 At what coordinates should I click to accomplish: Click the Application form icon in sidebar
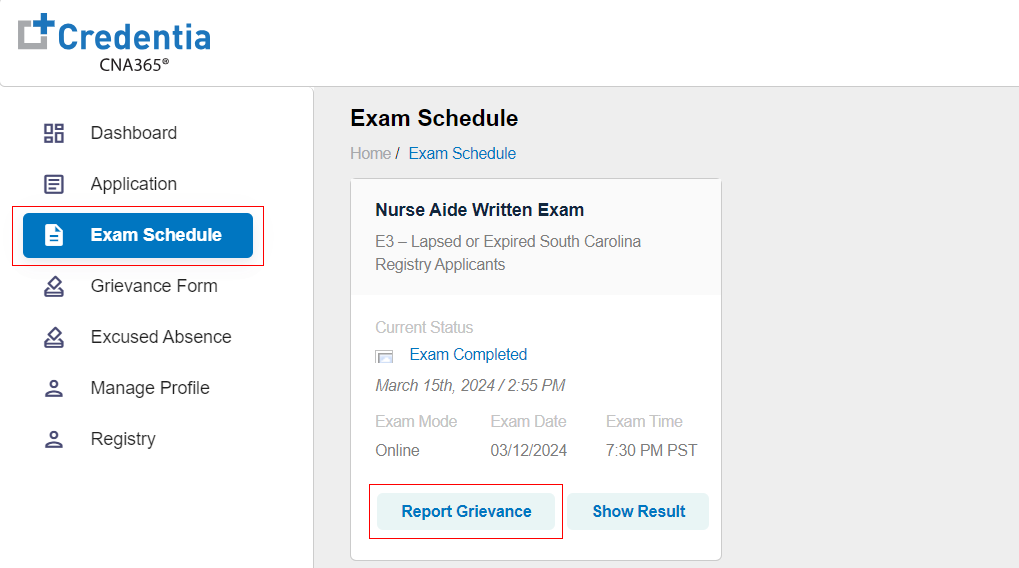[54, 184]
